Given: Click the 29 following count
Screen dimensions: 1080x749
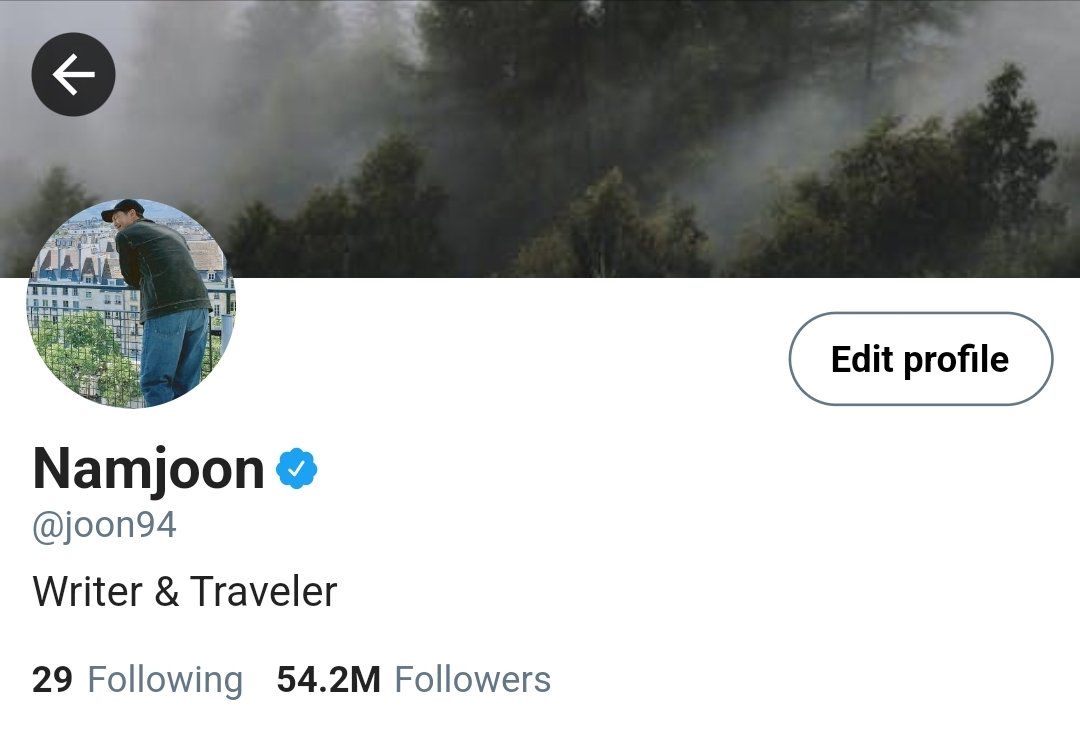Looking at the screenshot, I should [x=52, y=680].
